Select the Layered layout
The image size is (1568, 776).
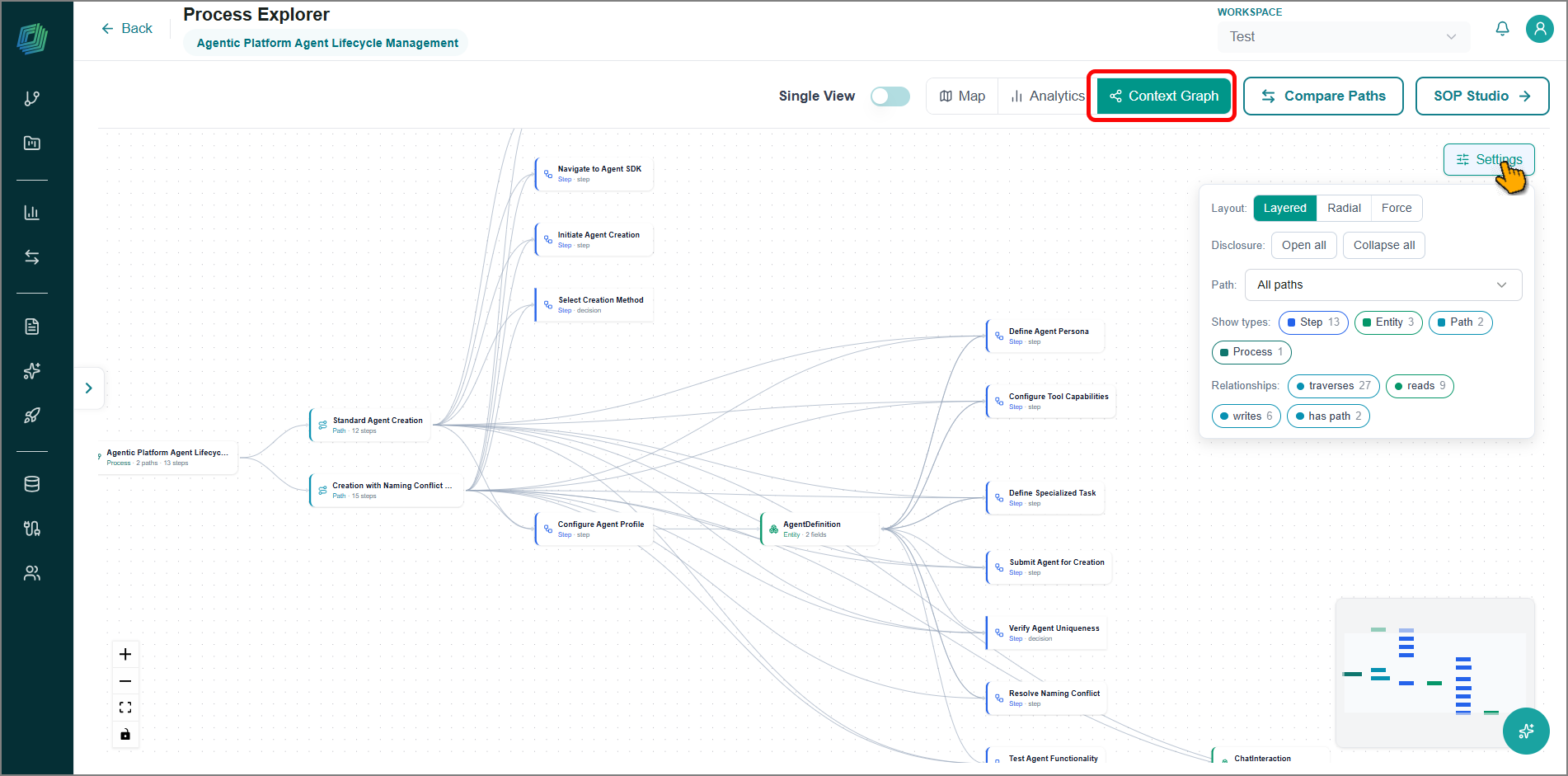pos(1284,209)
